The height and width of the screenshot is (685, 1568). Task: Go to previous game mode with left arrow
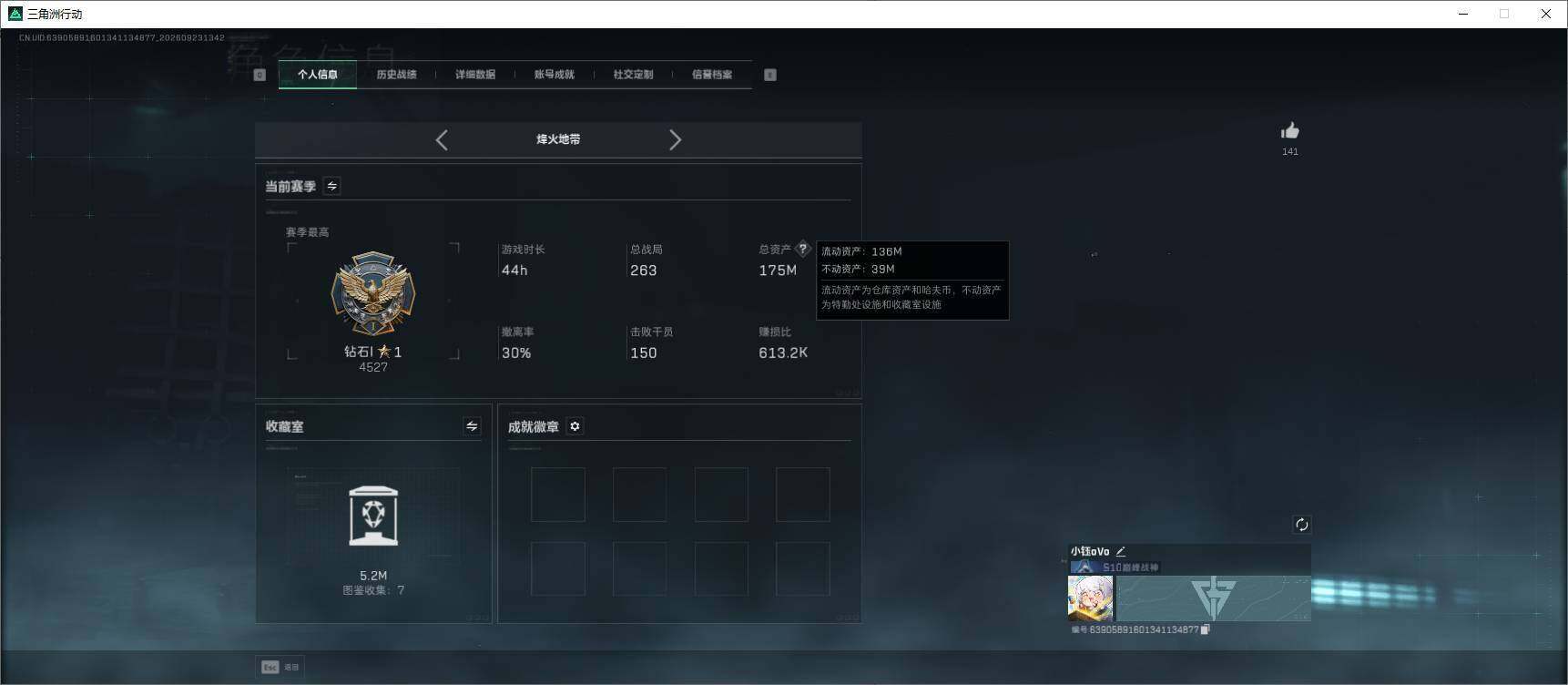click(x=442, y=139)
